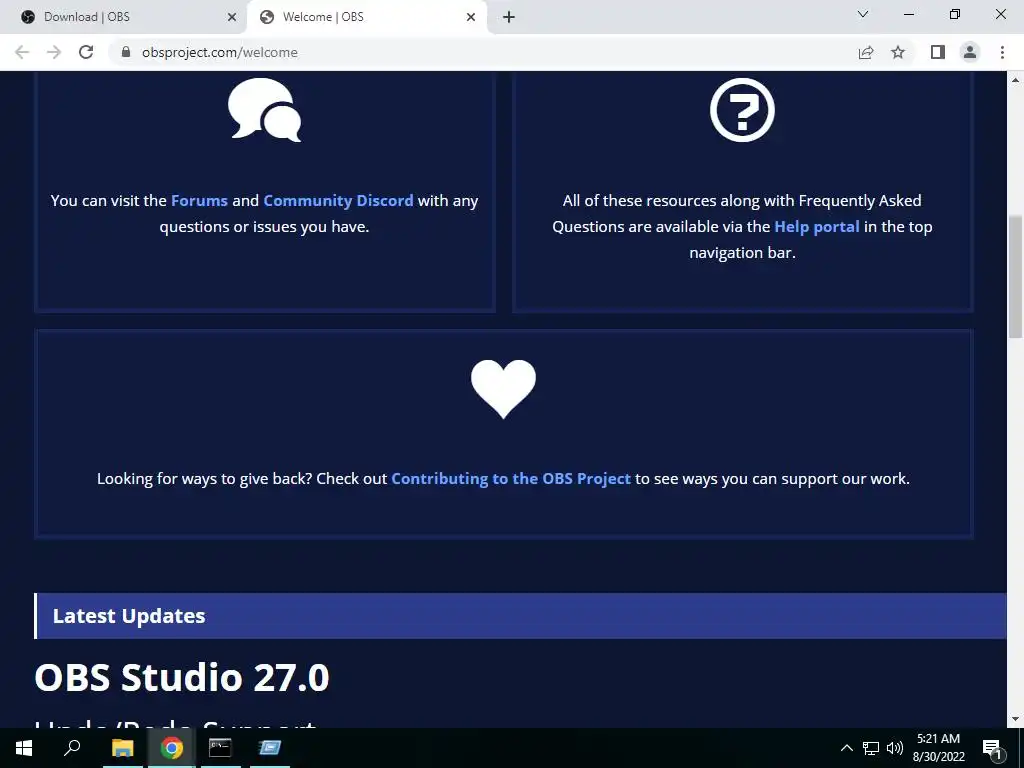Click the page scrollbar thumb
The height and width of the screenshot is (768, 1024).
(x=1016, y=277)
